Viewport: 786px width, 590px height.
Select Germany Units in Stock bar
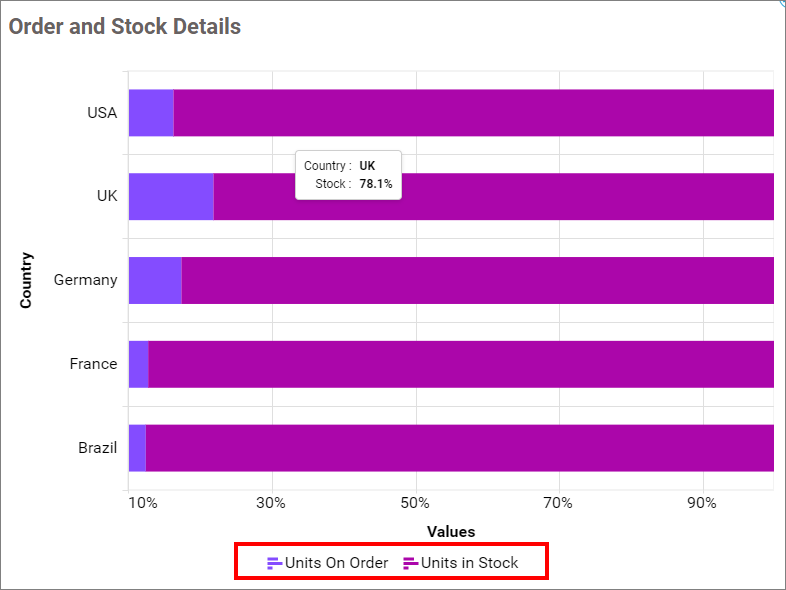click(x=477, y=281)
